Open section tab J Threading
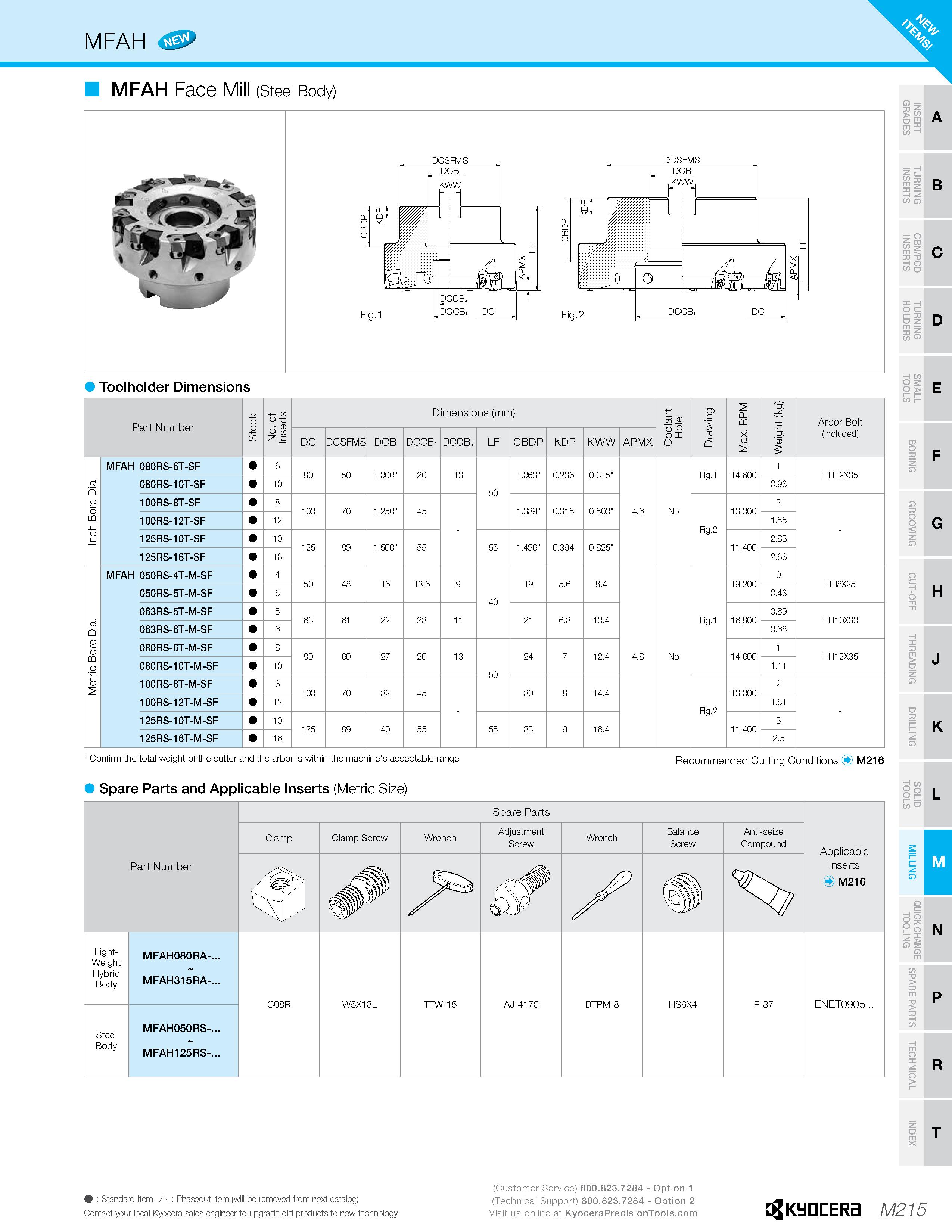Viewport: 952px width, 1232px height. click(x=925, y=659)
